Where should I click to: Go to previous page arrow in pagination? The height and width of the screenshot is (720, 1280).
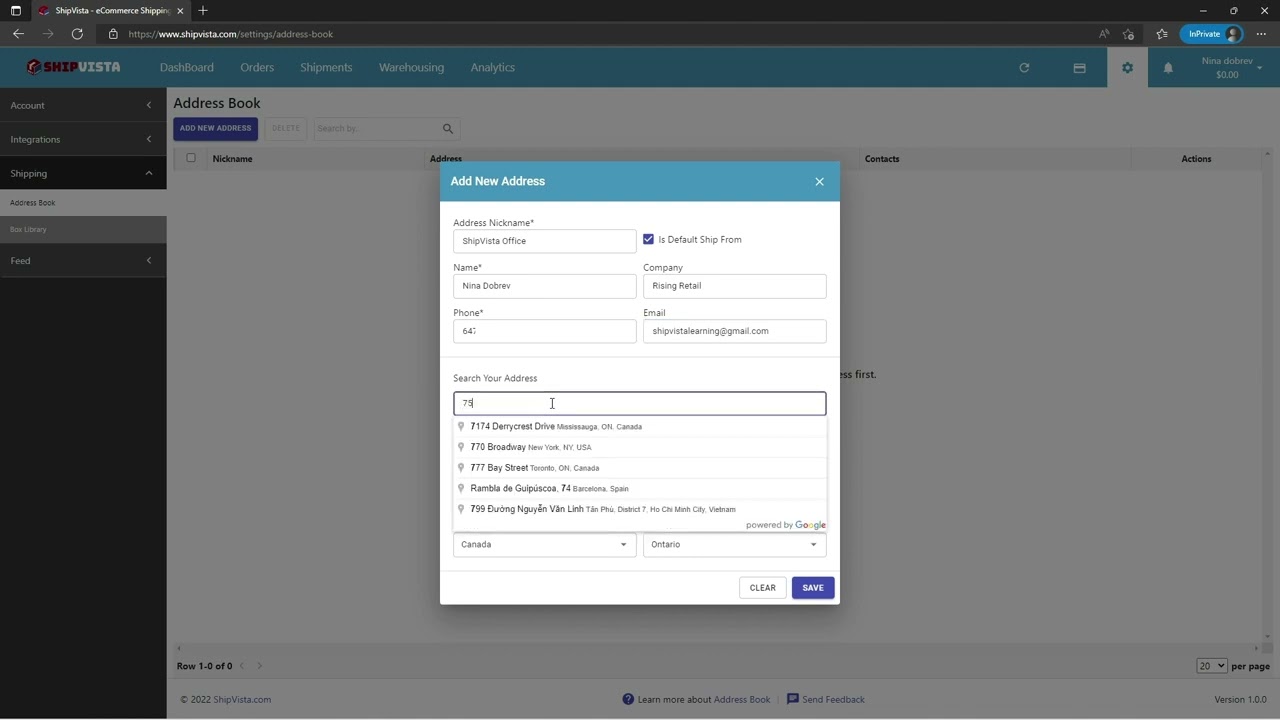(242, 666)
